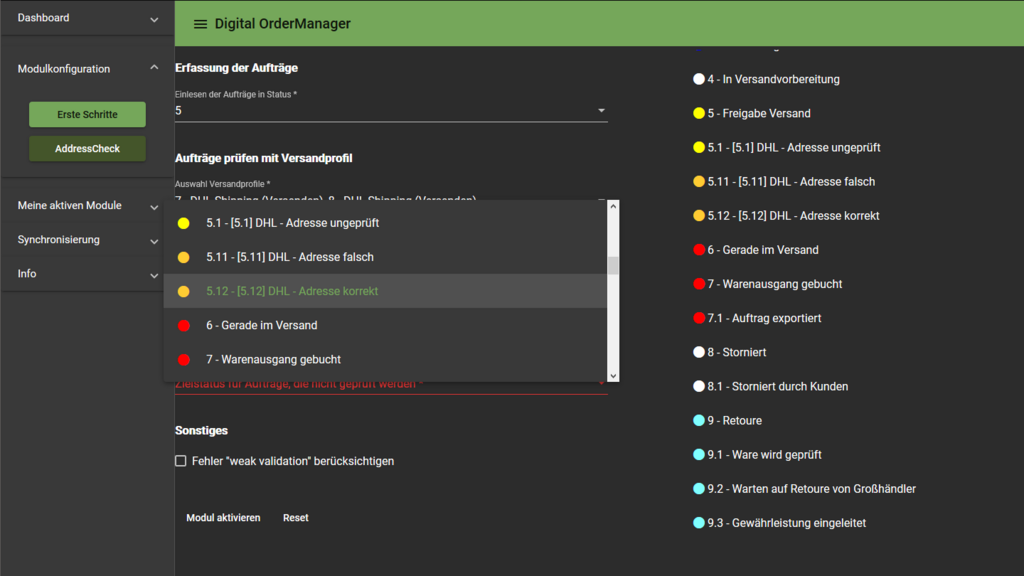Click the yellow dot beside 5.1 DHL option

(183, 223)
